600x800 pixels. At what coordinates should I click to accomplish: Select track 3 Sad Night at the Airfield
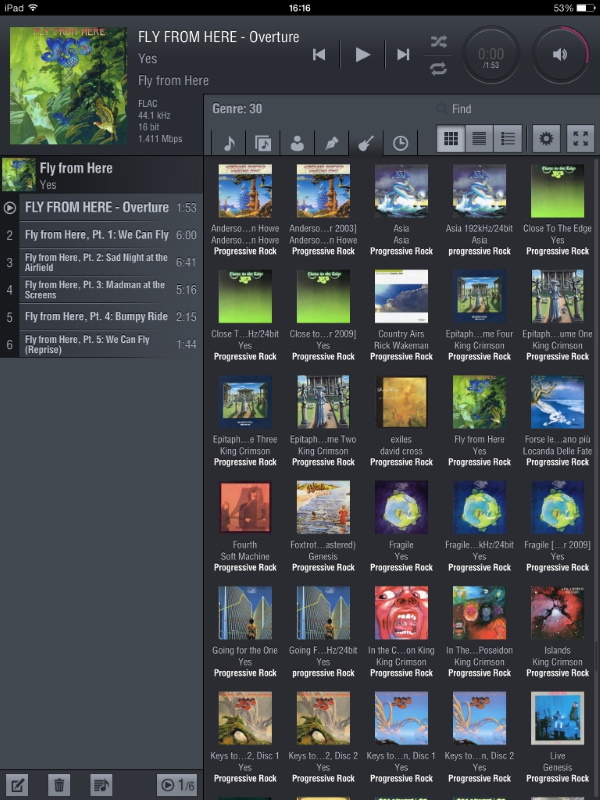102,262
